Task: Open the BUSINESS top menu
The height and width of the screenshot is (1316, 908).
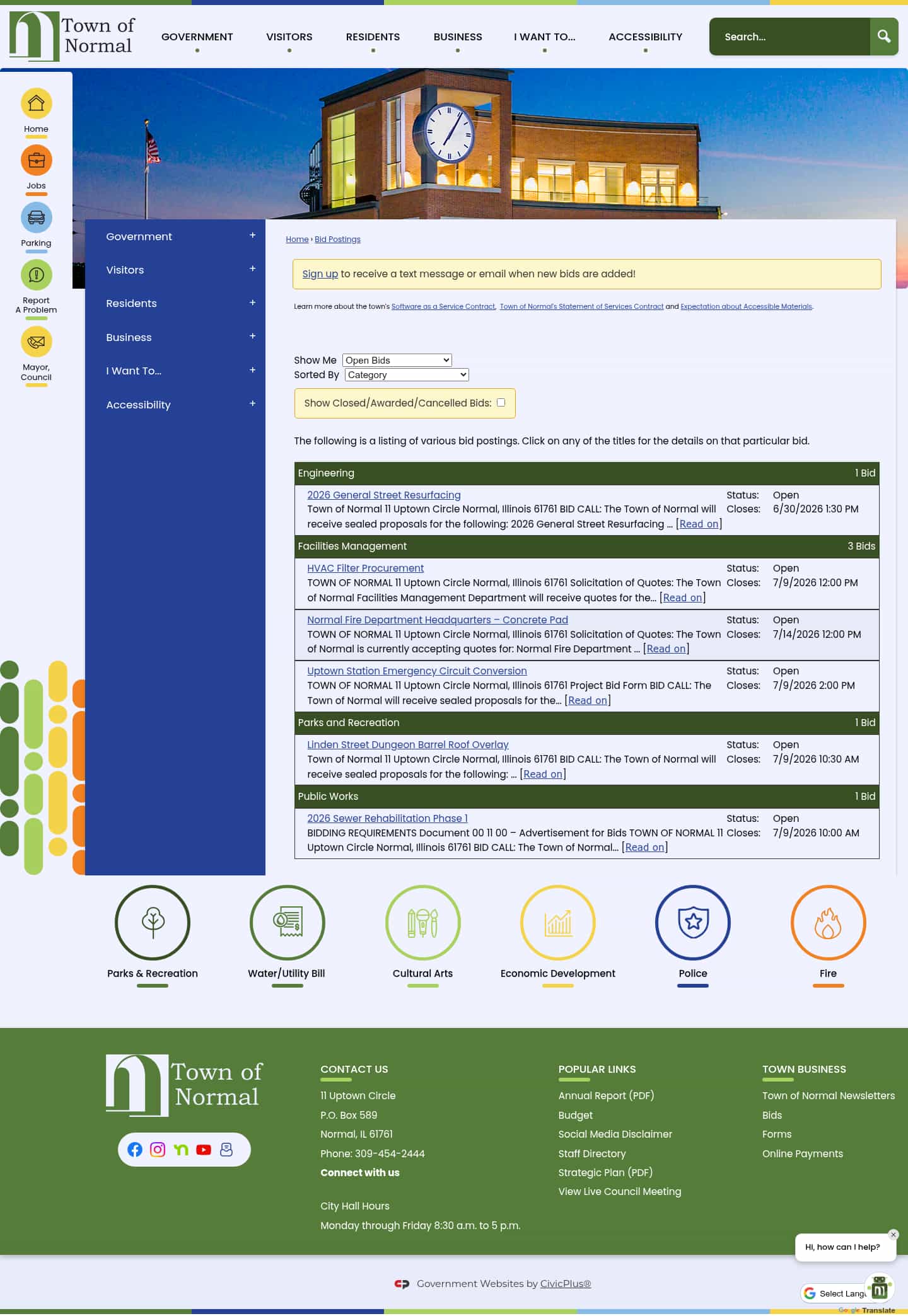Action: 458,37
